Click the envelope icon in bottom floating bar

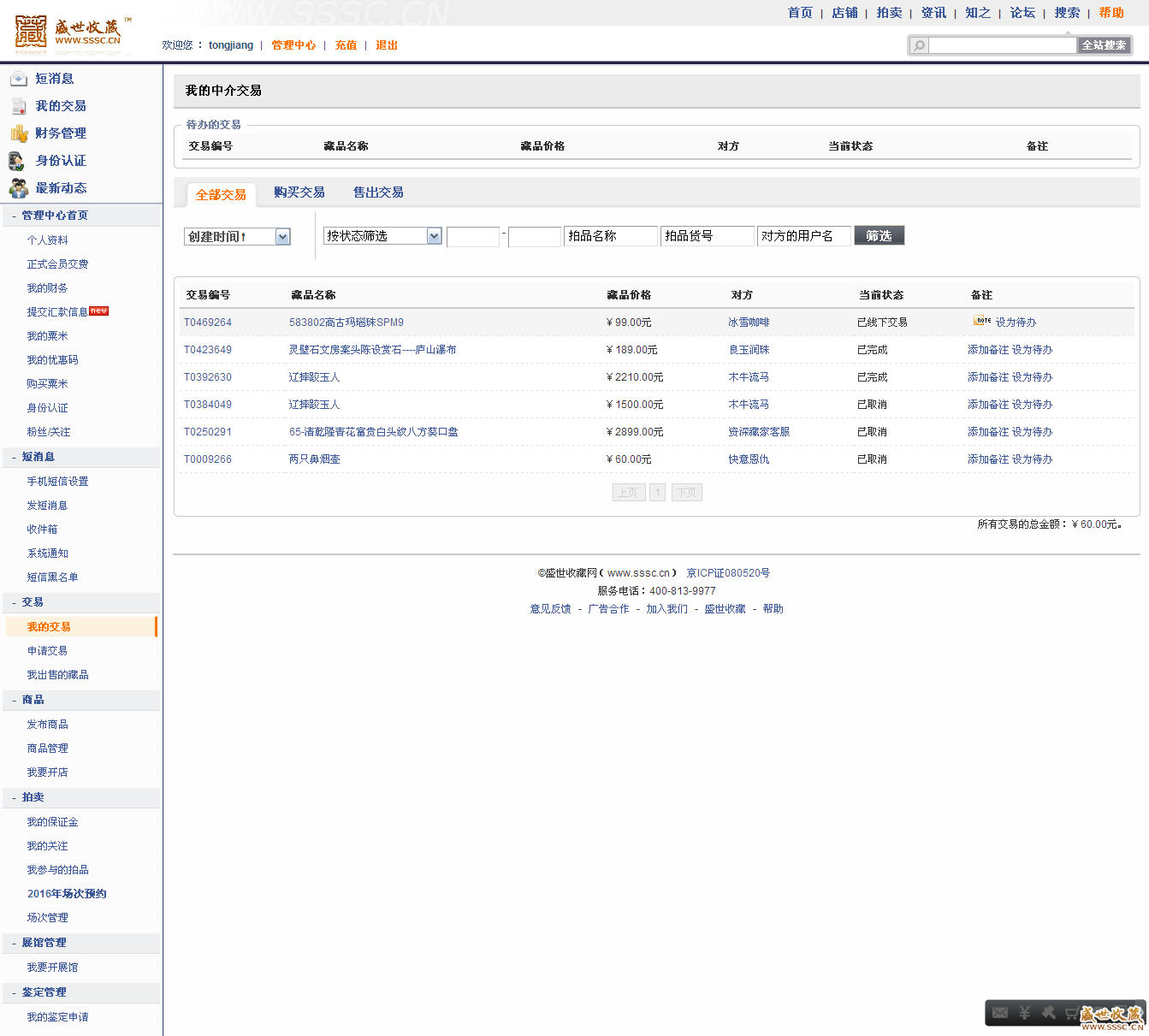1000,1013
